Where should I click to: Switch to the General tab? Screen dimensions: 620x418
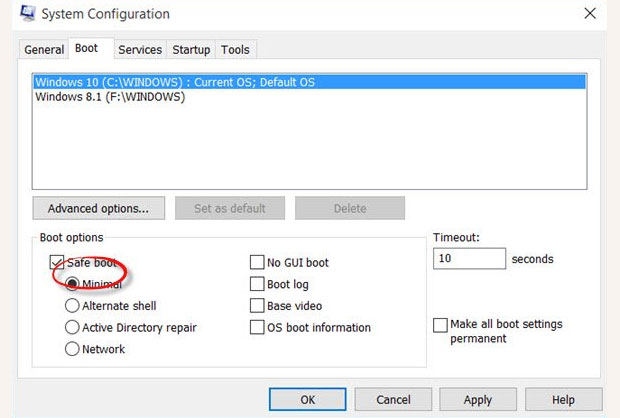(44, 50)
